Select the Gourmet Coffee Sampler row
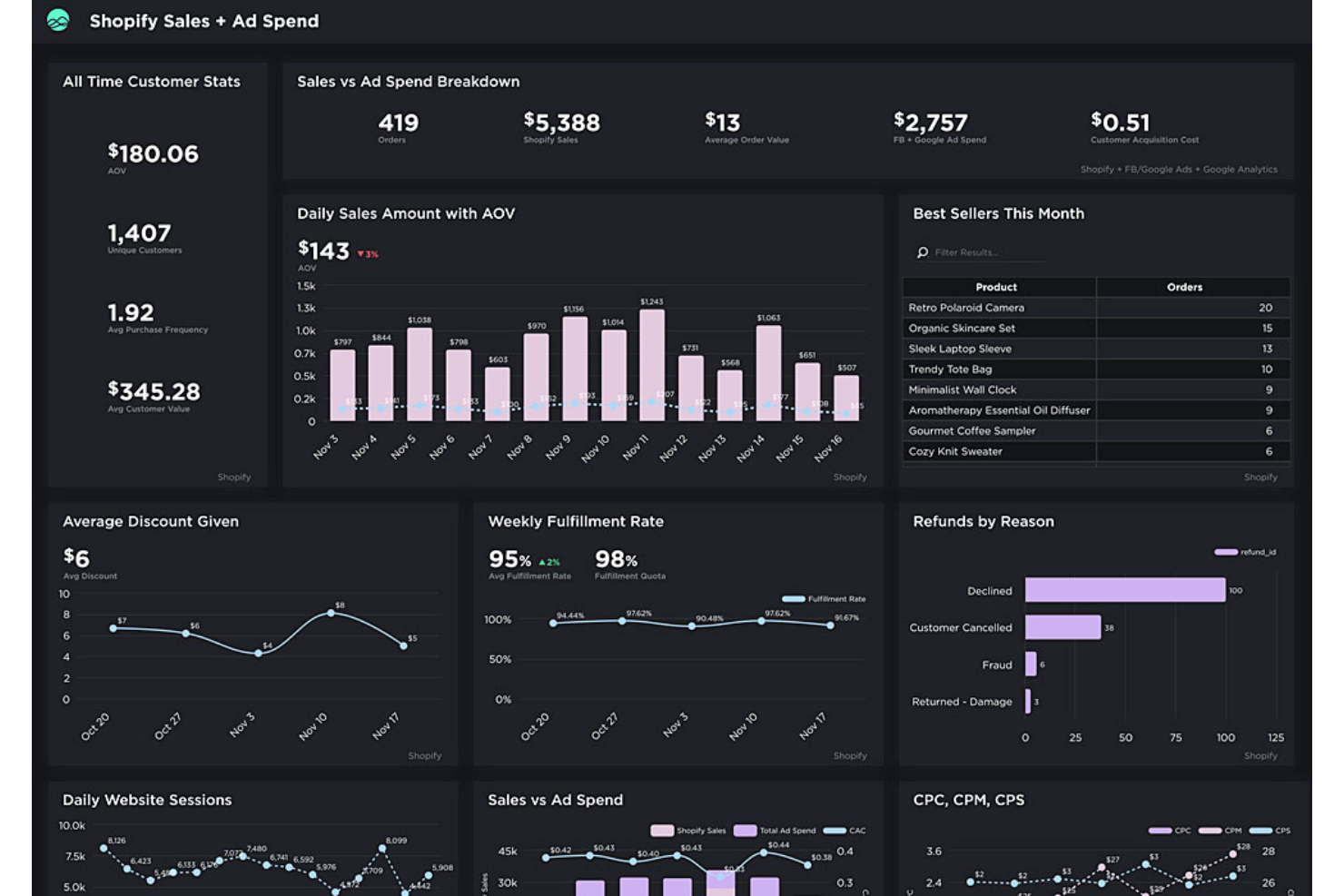The width and height of the screenshot is (1344, 896). 1096,431
